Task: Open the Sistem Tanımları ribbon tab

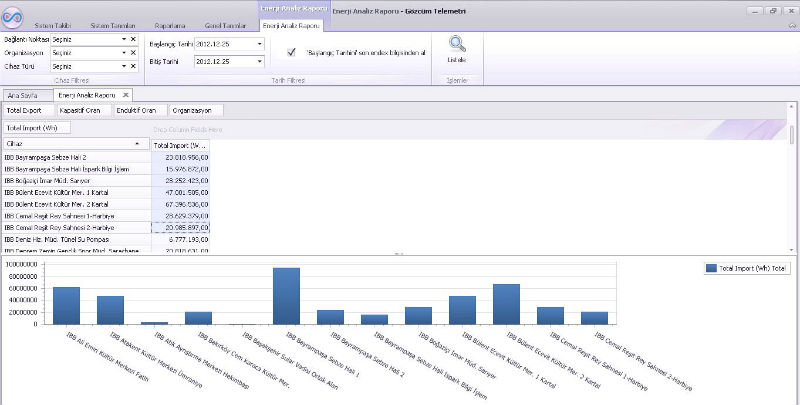Action: 114,24
